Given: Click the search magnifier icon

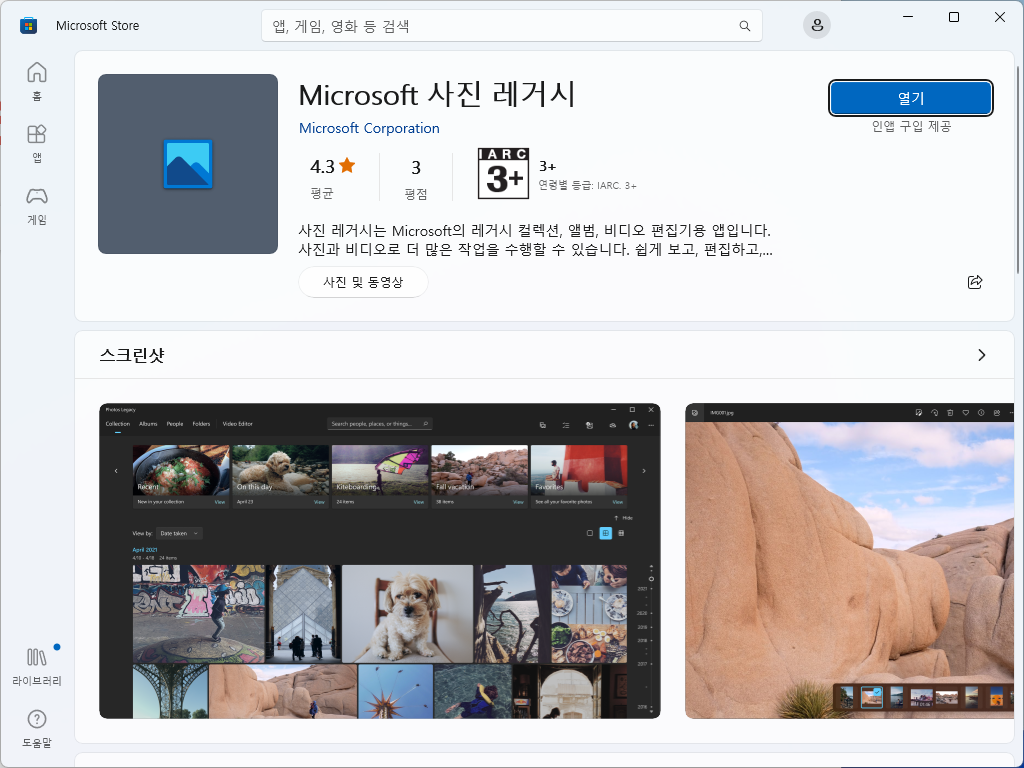Looking at the screenshot, I should (744, 26).
